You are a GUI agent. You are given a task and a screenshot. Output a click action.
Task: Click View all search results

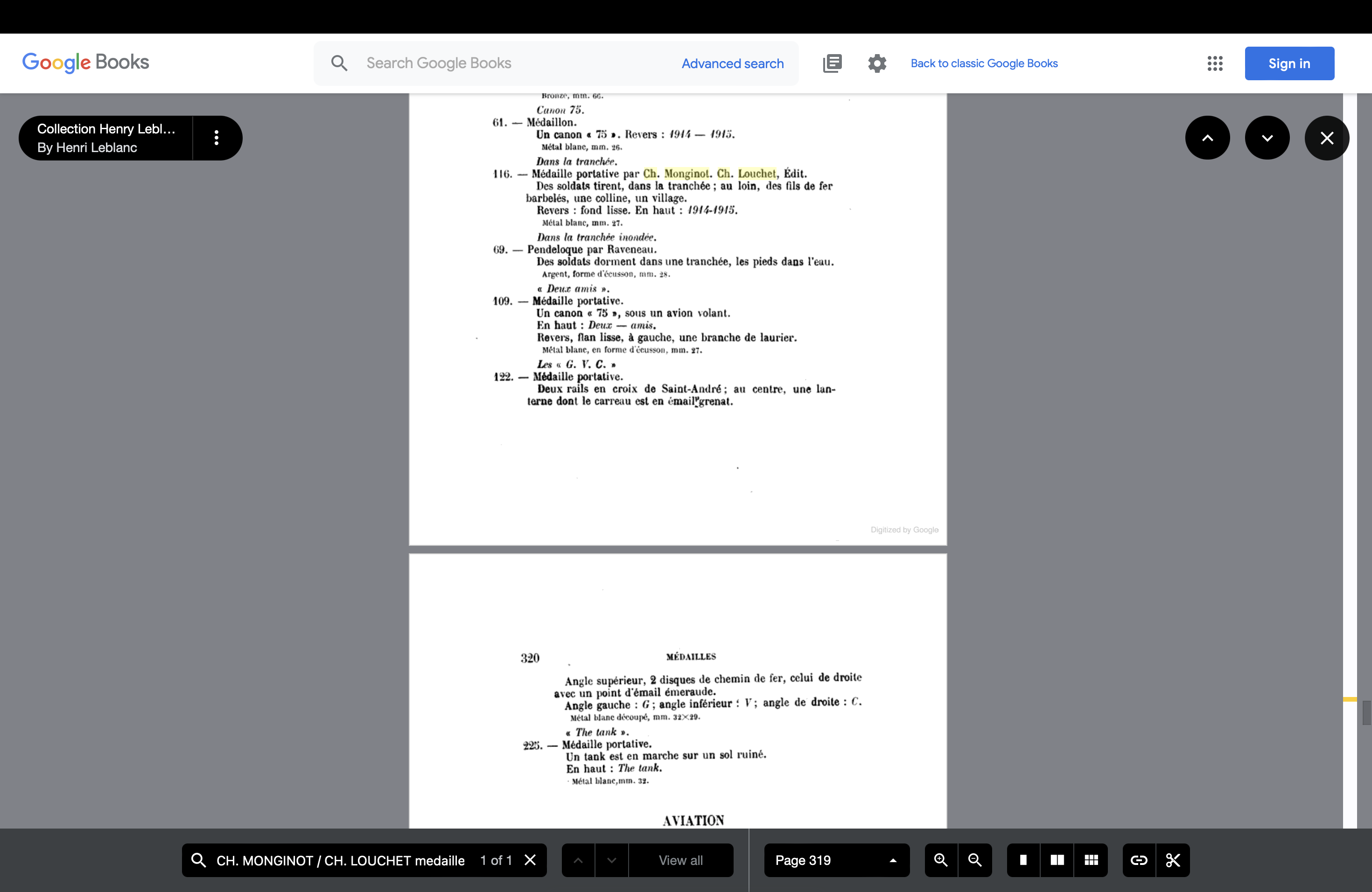680,860
